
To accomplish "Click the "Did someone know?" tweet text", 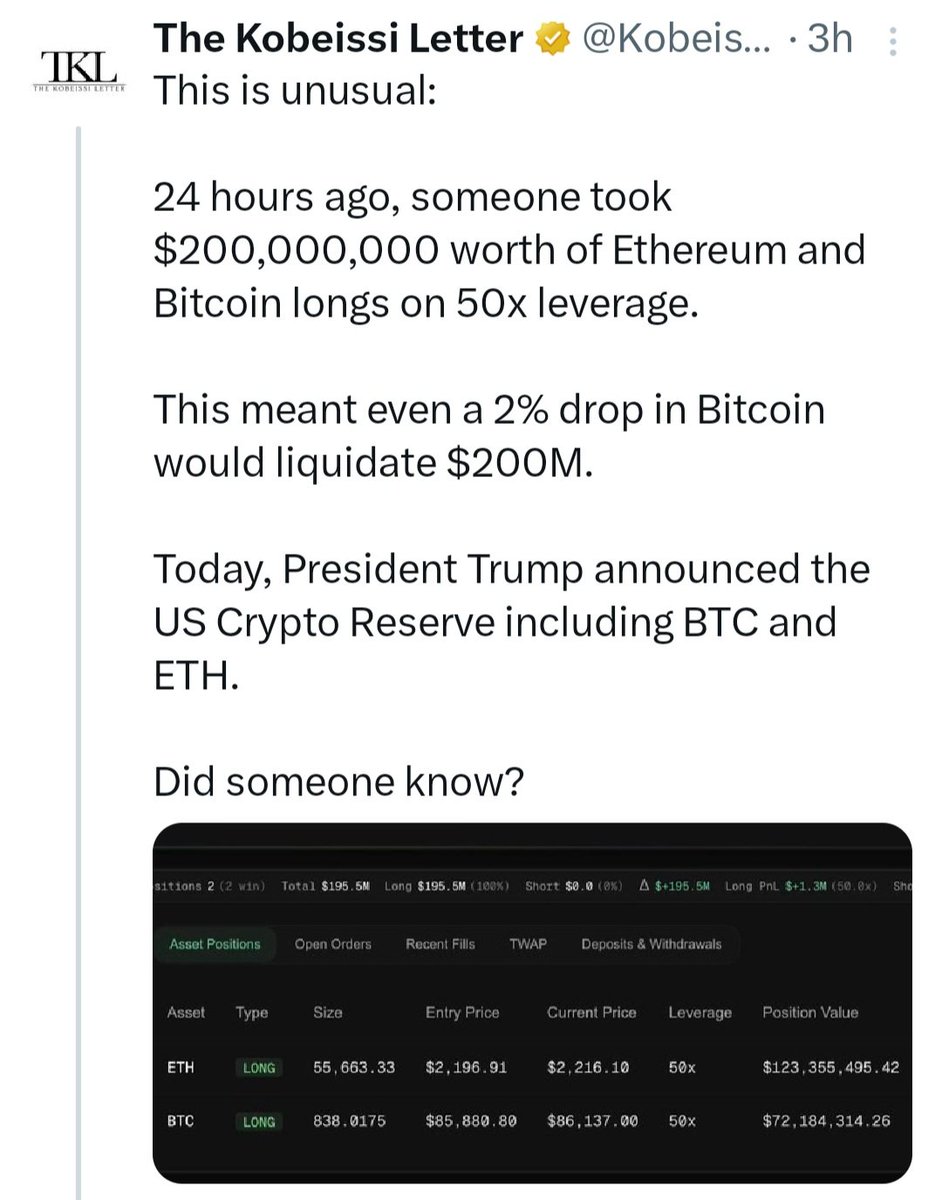I will pos(338,782).
